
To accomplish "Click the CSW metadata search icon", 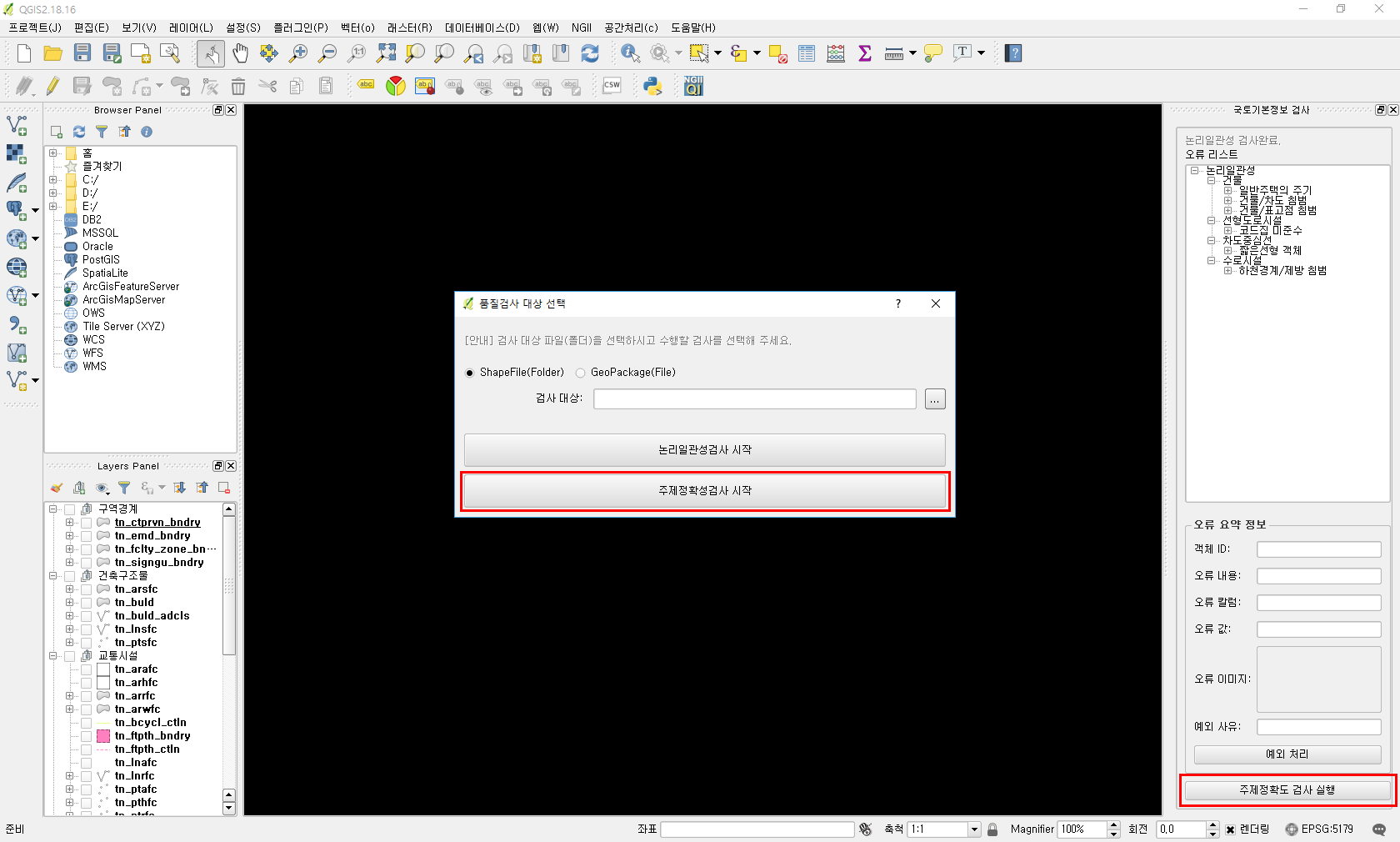I will (612, 86).
